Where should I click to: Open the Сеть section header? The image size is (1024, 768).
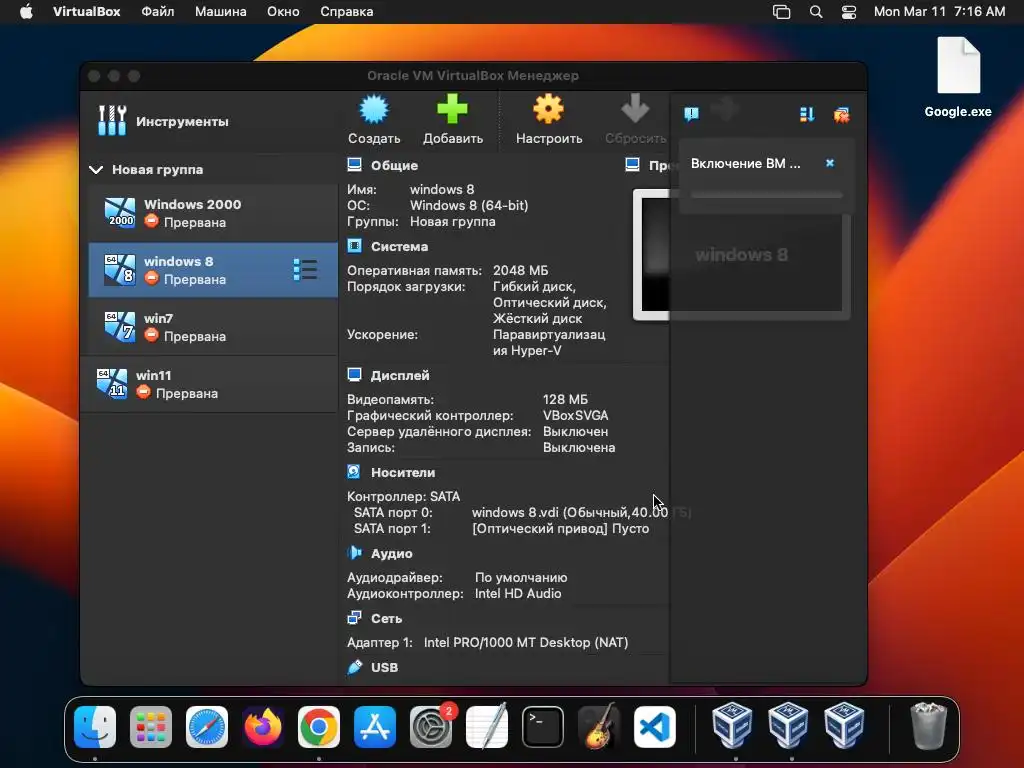click(x=386, y=618)
